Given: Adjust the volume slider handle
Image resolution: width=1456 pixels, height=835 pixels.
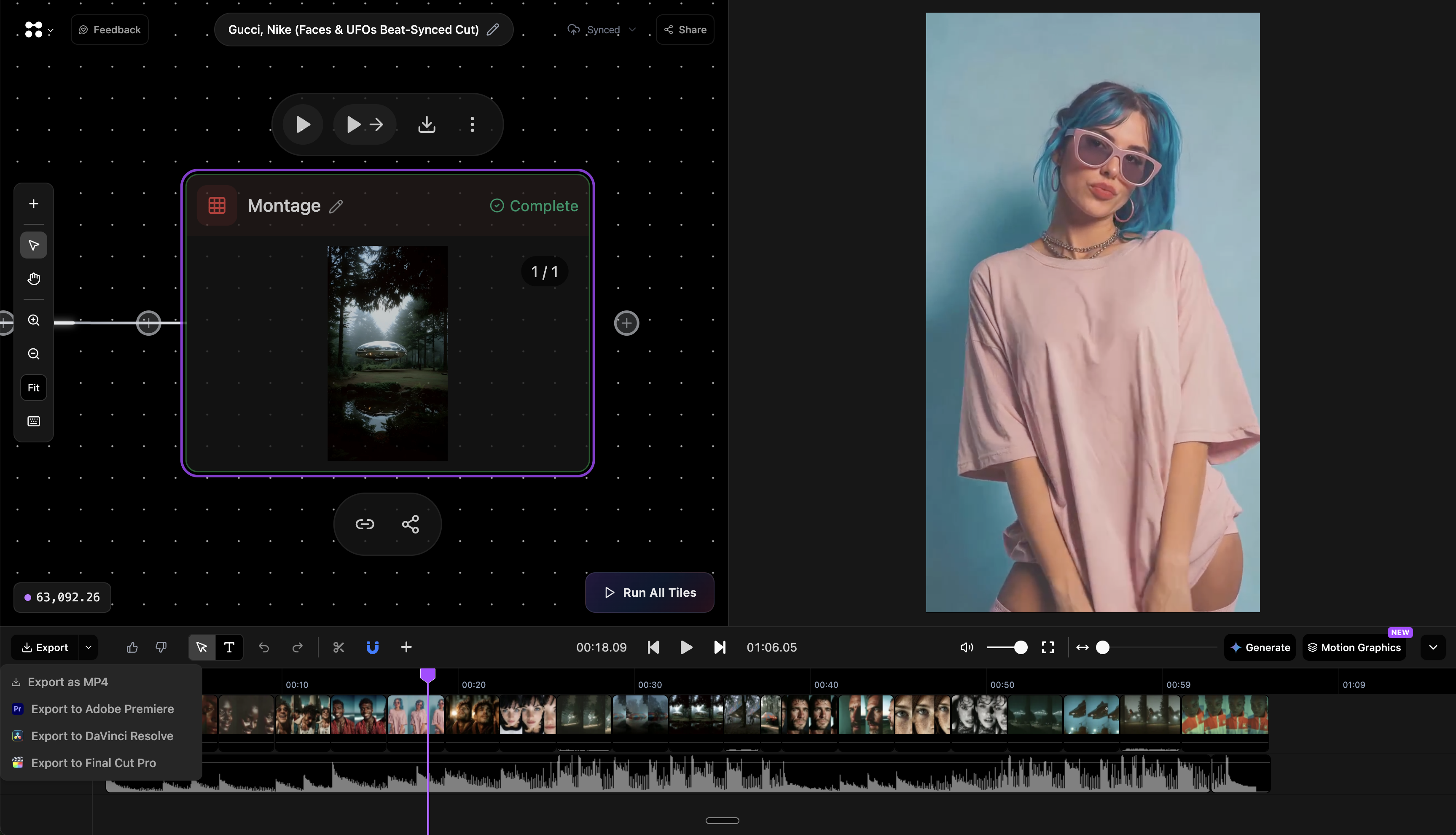Looking at the screenshot, I should pyautogui.click(x=1021, y=647).
